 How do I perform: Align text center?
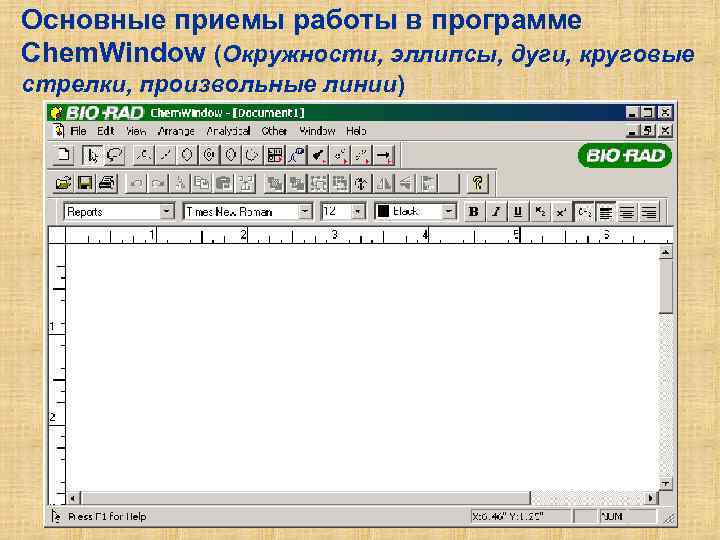[x=627, y=212]
